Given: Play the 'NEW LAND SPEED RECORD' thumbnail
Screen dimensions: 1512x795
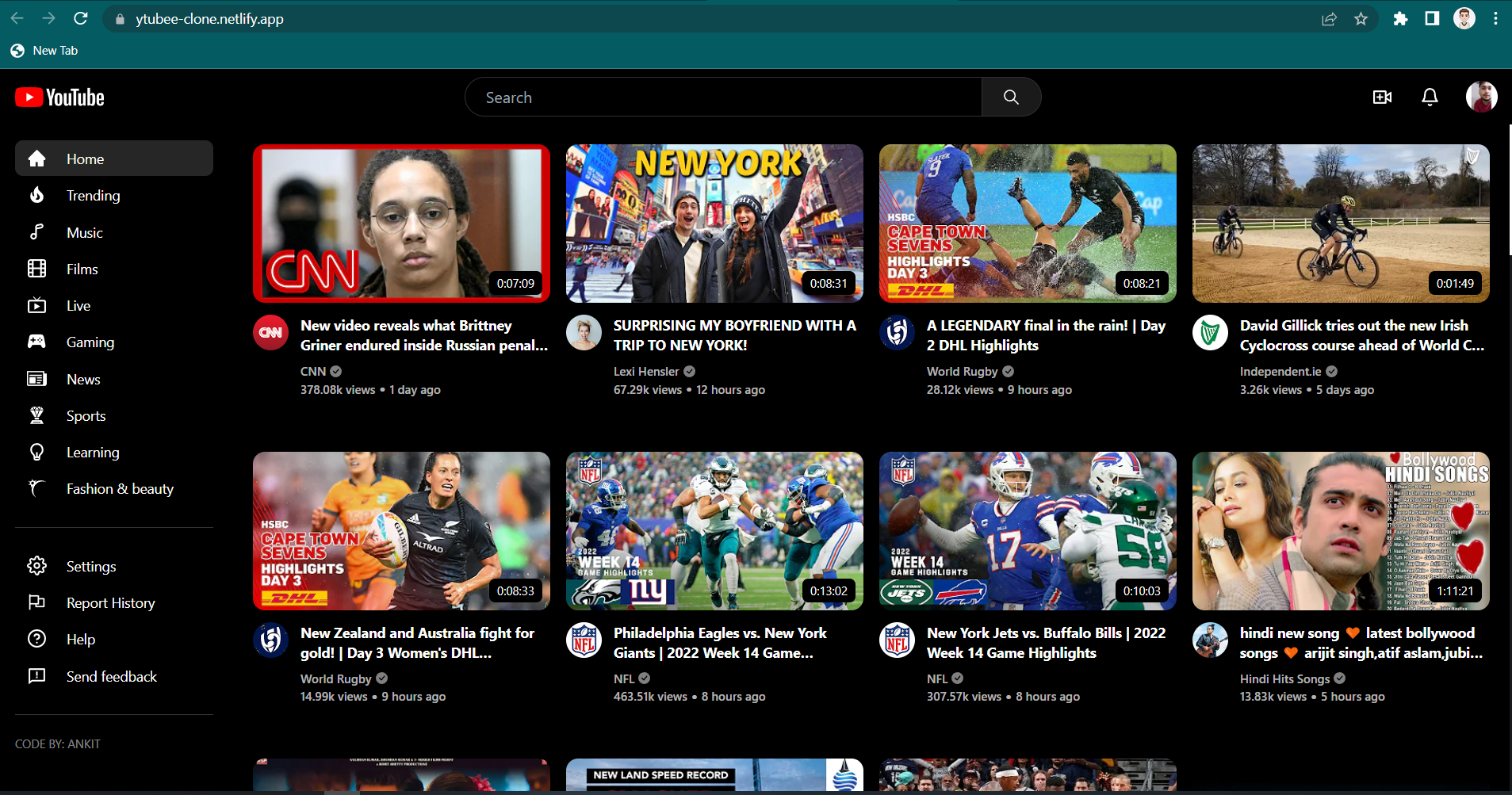Looking at the screenshot, I should [x=714, y=775].
